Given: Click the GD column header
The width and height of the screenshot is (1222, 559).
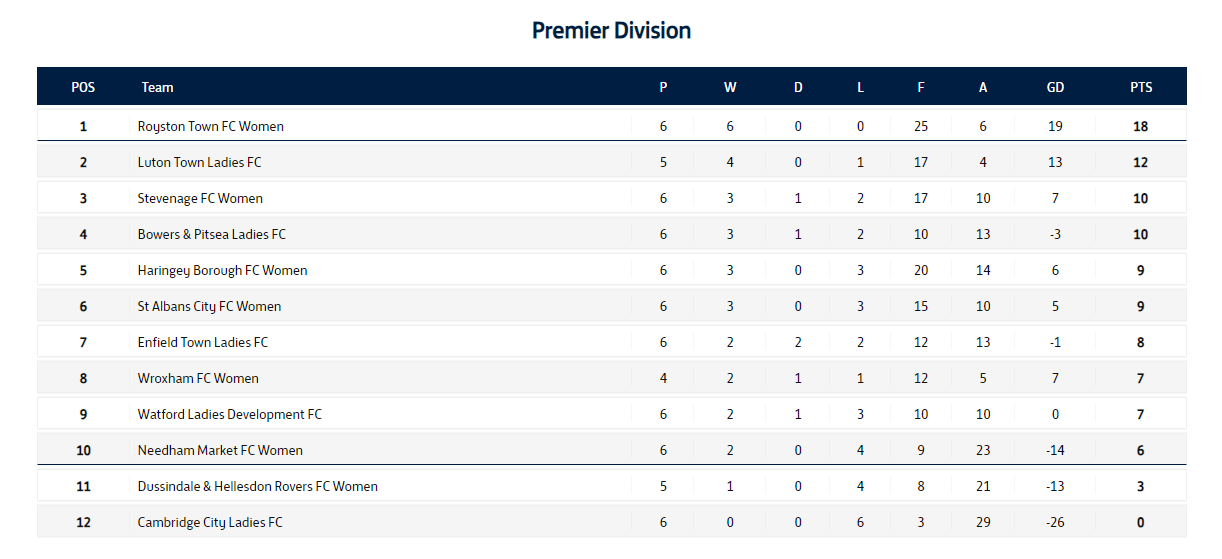Looking at the screenshot, I should 1055,87.
